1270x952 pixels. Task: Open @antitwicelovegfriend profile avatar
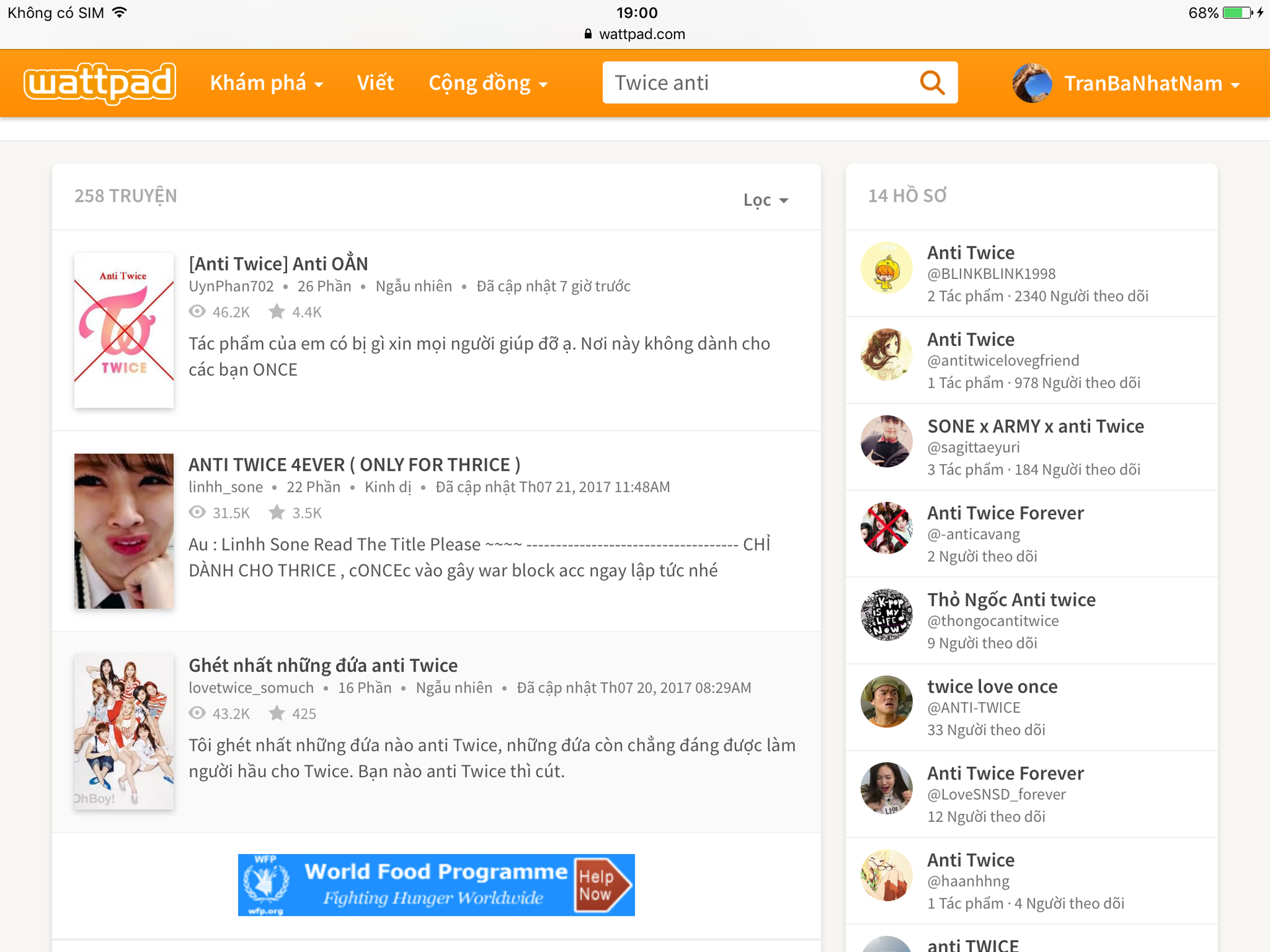click(x=886, y=354)
